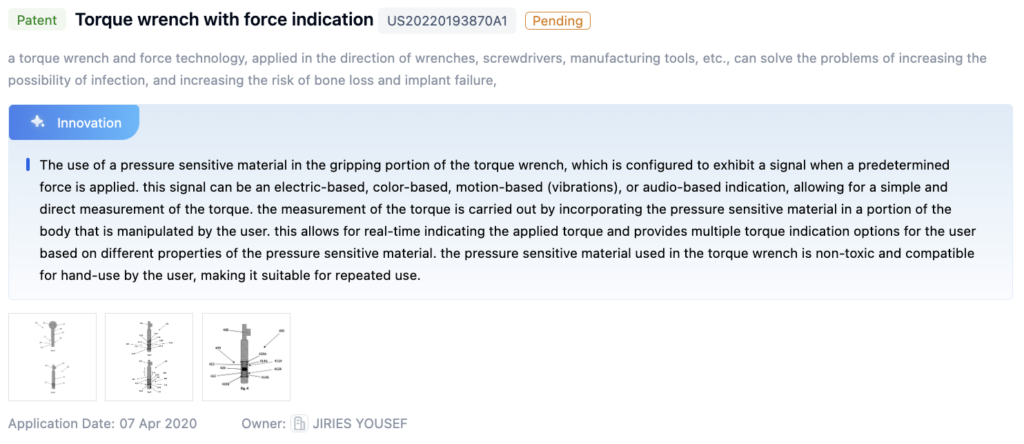Click the green Patent badge
This screenshot has height=444, width=1024.
pyautogui.click(x=37, y=20)
